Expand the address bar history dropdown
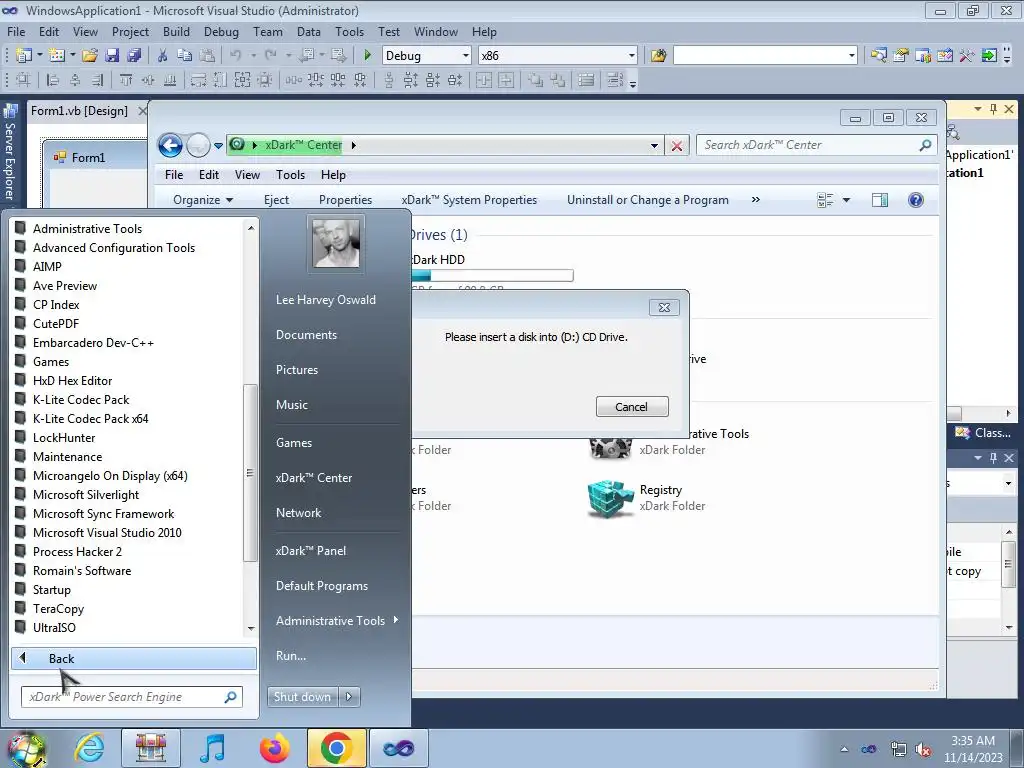 654,146
